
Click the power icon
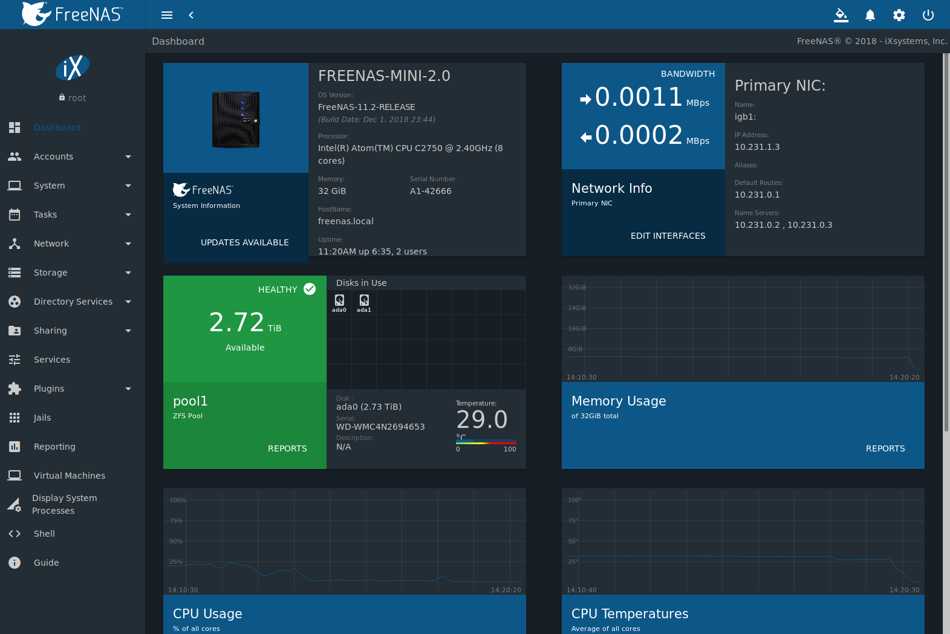(x=928, y=15)
